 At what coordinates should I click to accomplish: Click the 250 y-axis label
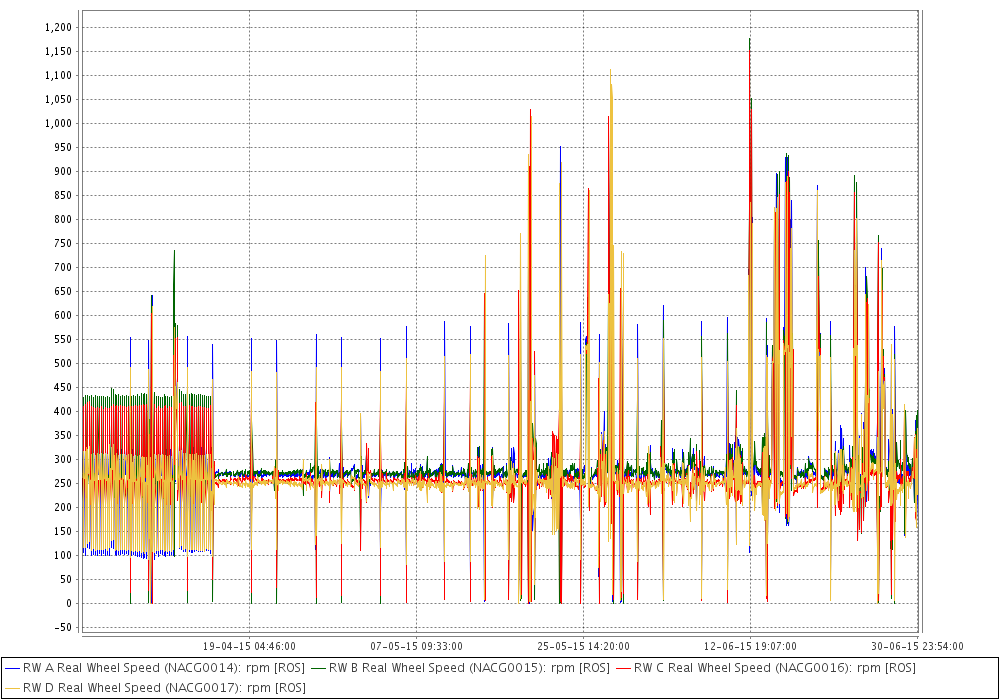click(x=62, y=483)
